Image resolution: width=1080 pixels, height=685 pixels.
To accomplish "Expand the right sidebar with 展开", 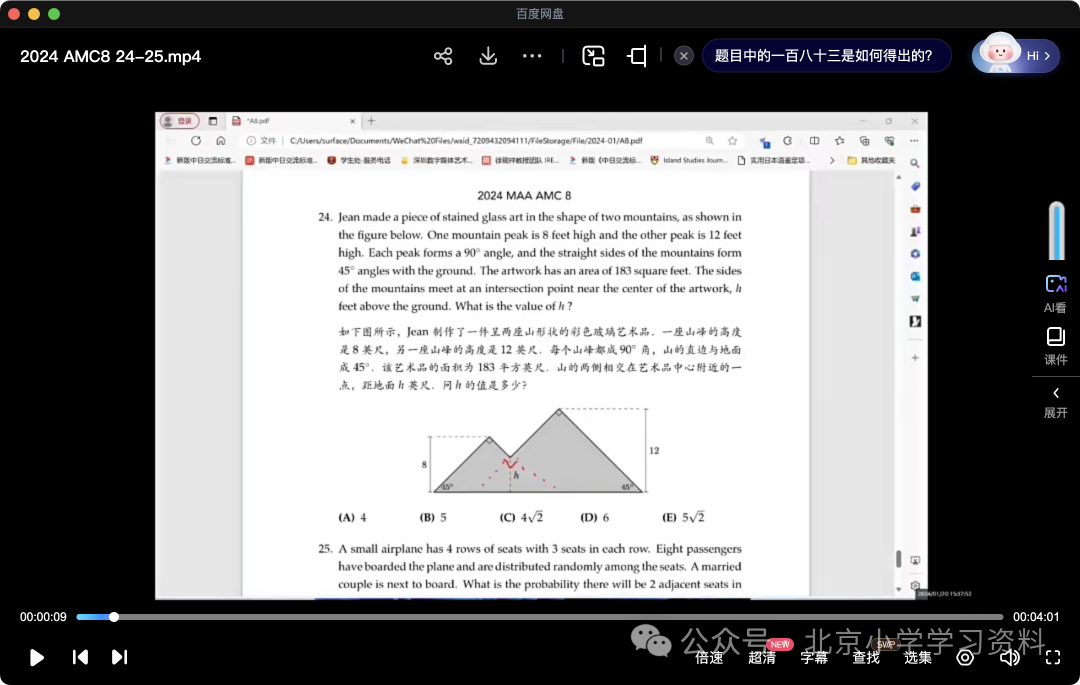I will pyautogui.click(x=1055, y=403).
